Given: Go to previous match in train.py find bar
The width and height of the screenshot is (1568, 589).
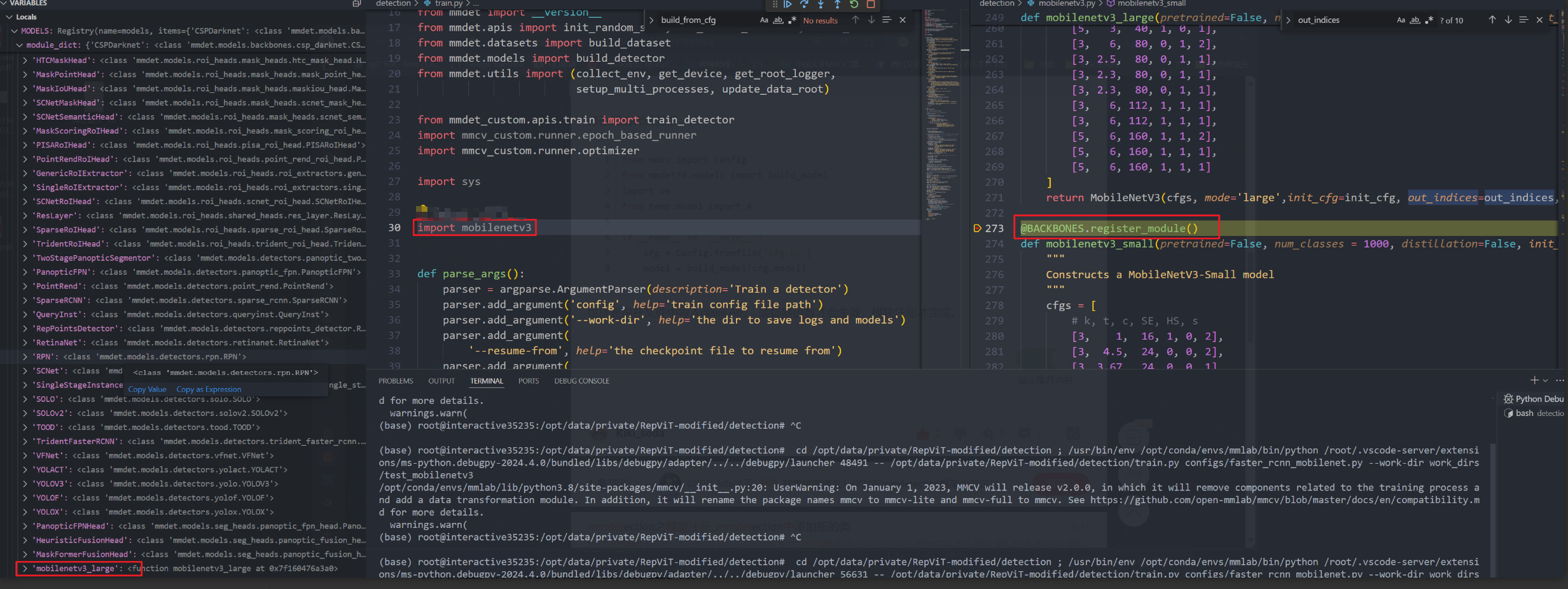Looking at the screenshot, I should click(x=856, y=20).
